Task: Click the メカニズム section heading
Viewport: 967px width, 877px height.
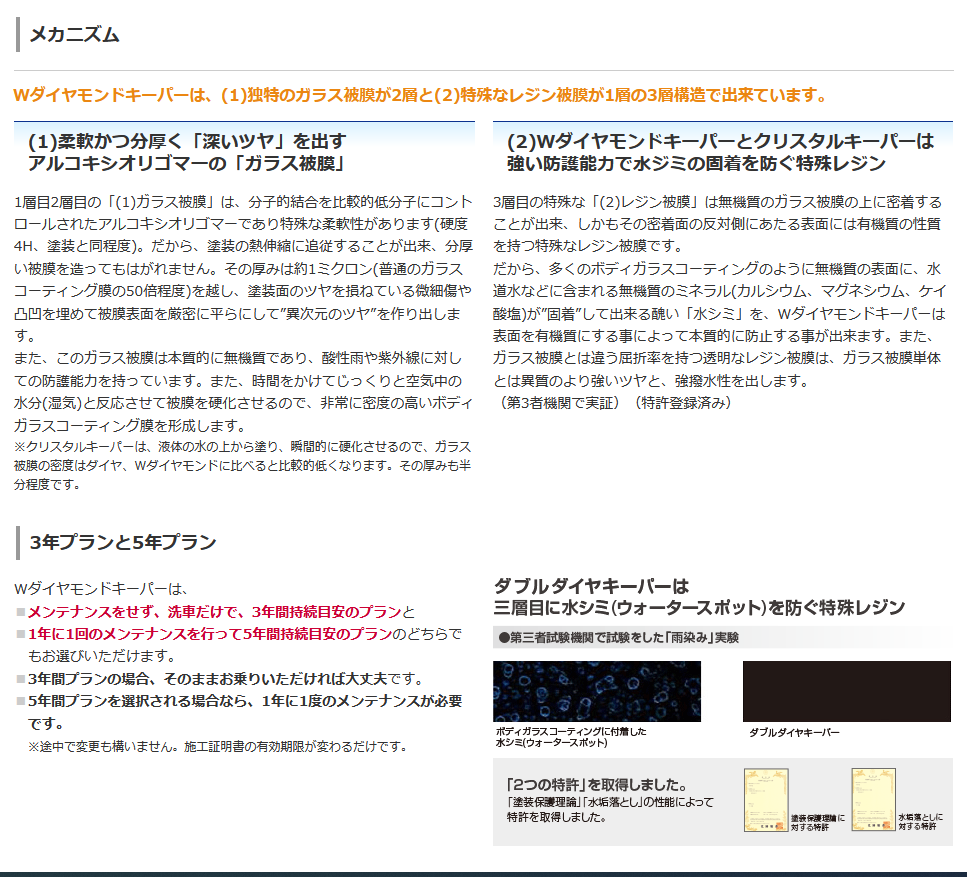Action: click(x=75, y=35)
